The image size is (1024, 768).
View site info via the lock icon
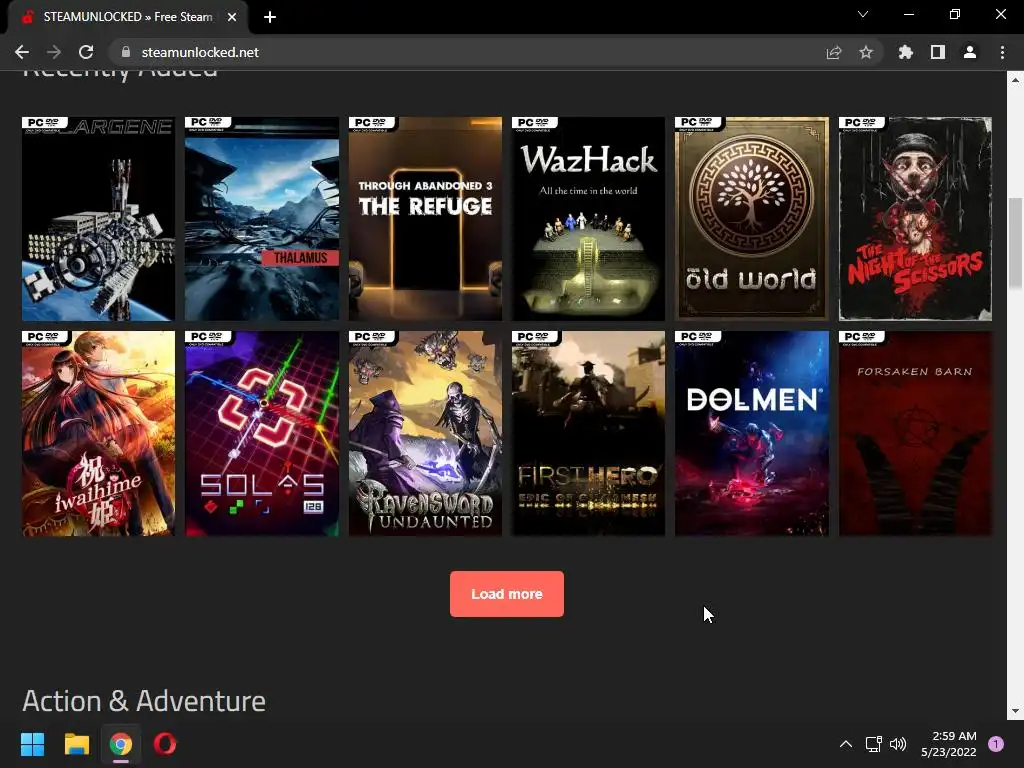[126, 52]
